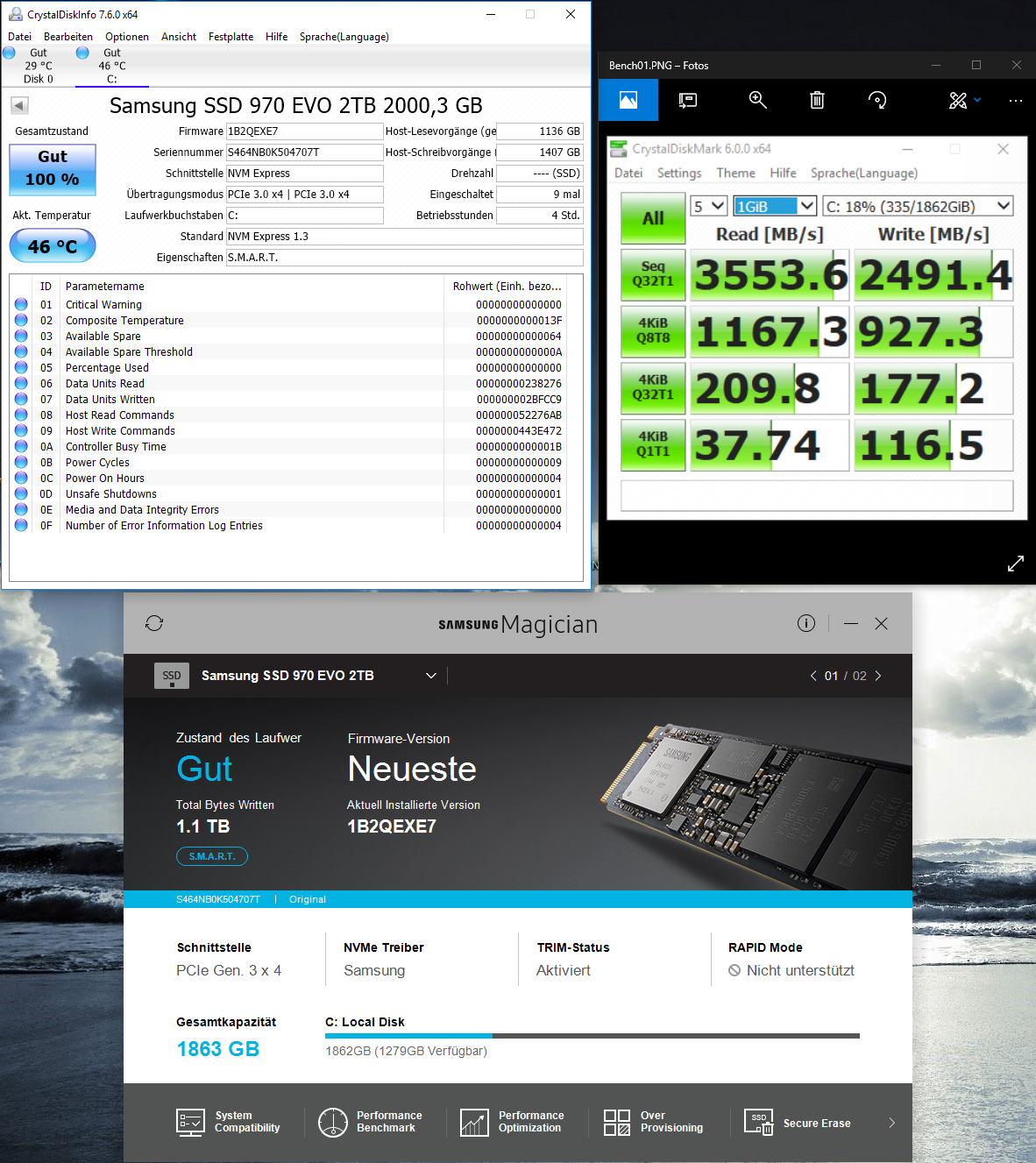The height and width of the screenshot is (1163, 1036).
Task: Click the Standard field NVM Express 1.3
Action: [404, 237]
